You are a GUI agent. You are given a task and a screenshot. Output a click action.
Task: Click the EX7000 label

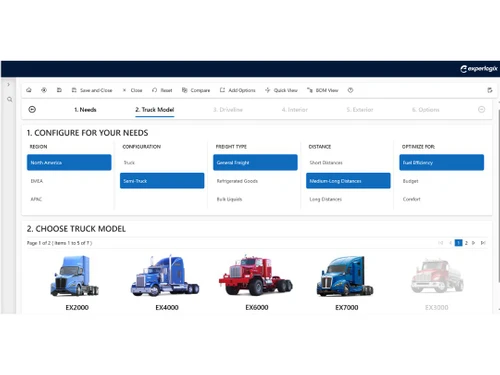pos(347,307)
